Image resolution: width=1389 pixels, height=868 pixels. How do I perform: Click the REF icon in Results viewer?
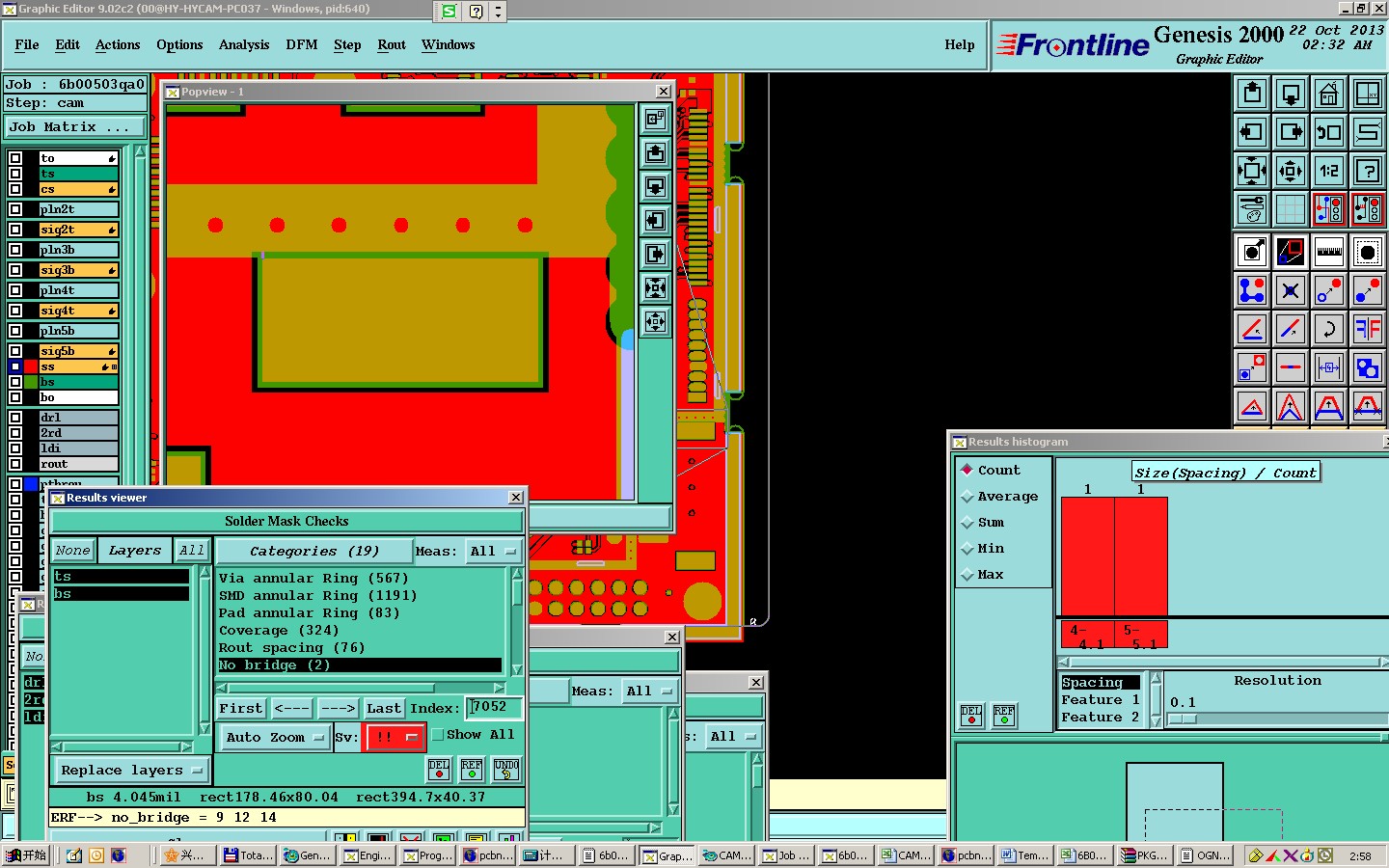coord(472,769)
